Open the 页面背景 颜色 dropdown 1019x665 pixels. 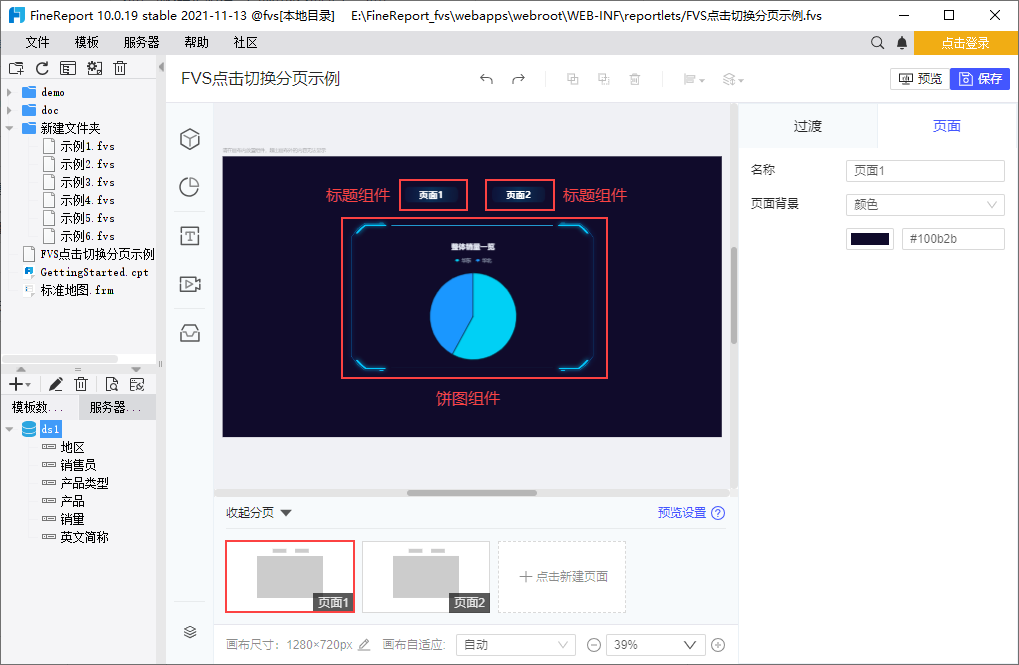pyautogui.click(x=925, y=205)
